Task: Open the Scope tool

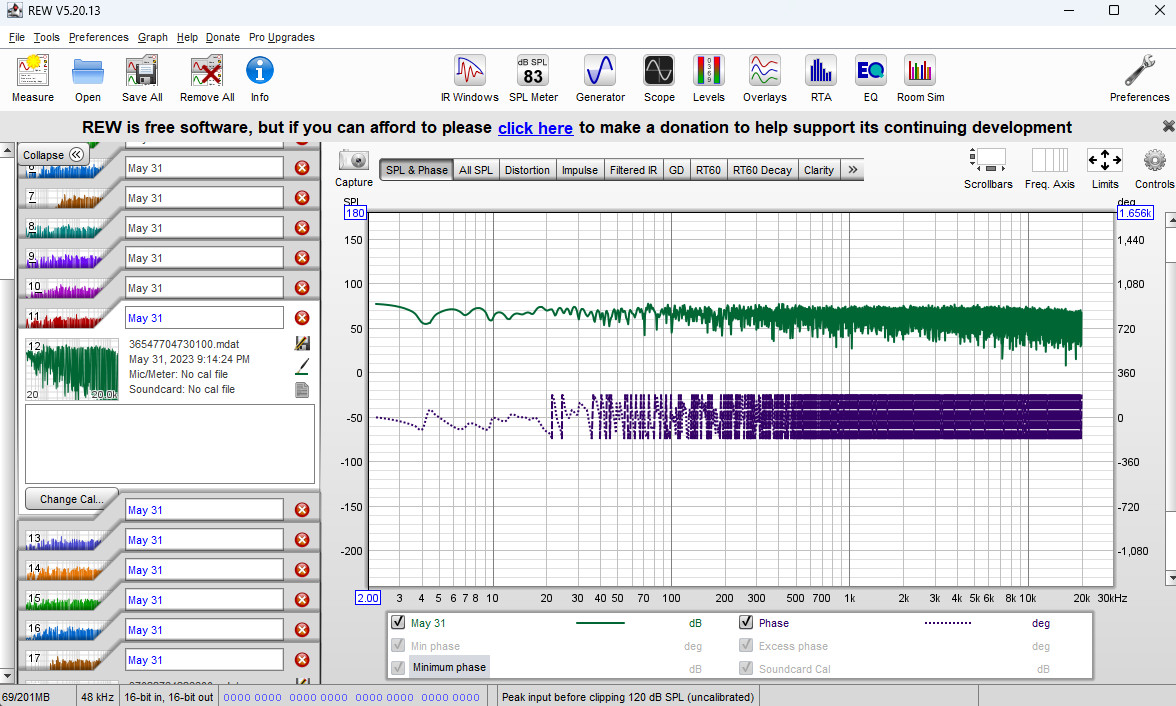Action: pos(658,71)
